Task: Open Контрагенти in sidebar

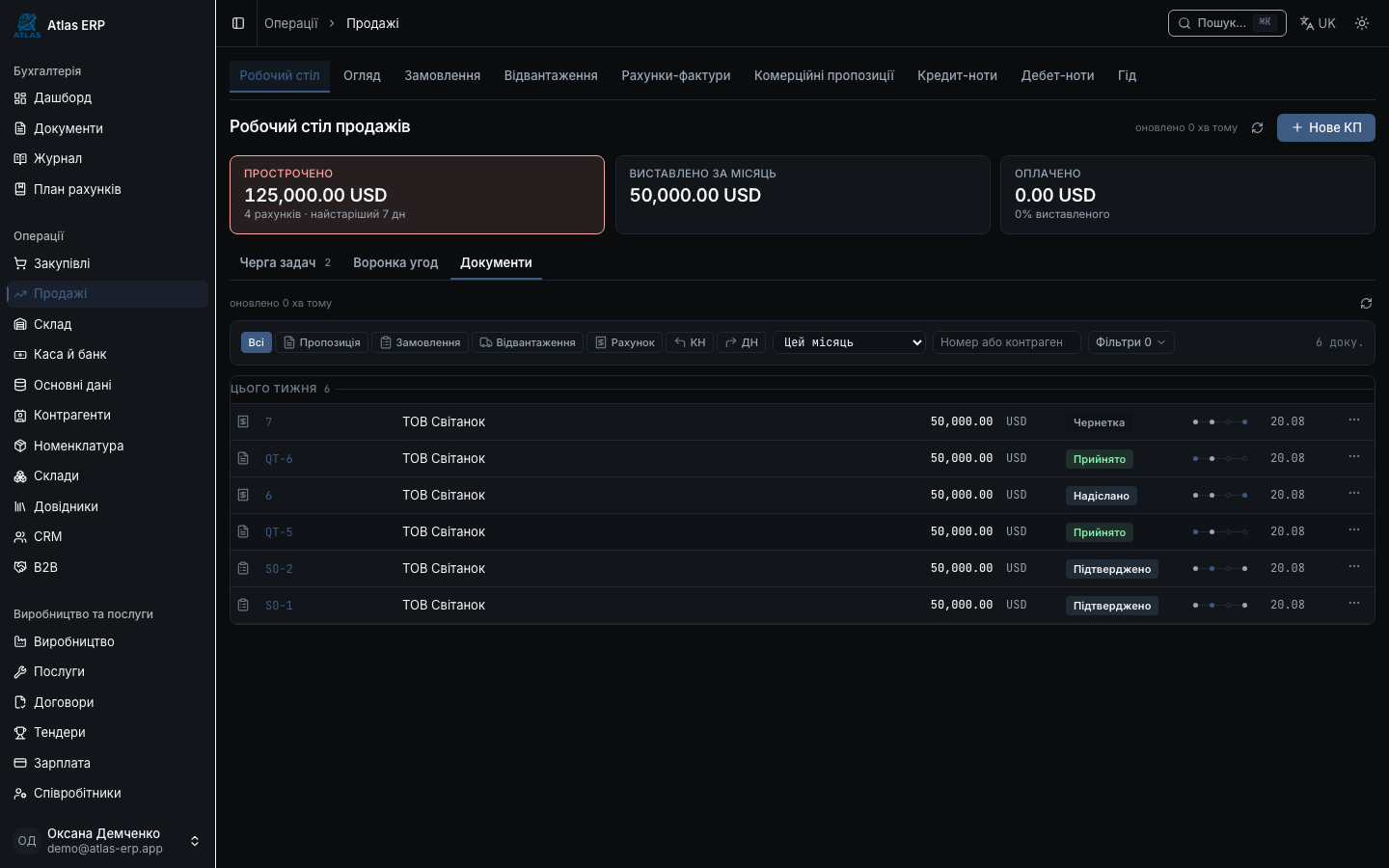Action: pyautogui.click(x=107, y=415)
